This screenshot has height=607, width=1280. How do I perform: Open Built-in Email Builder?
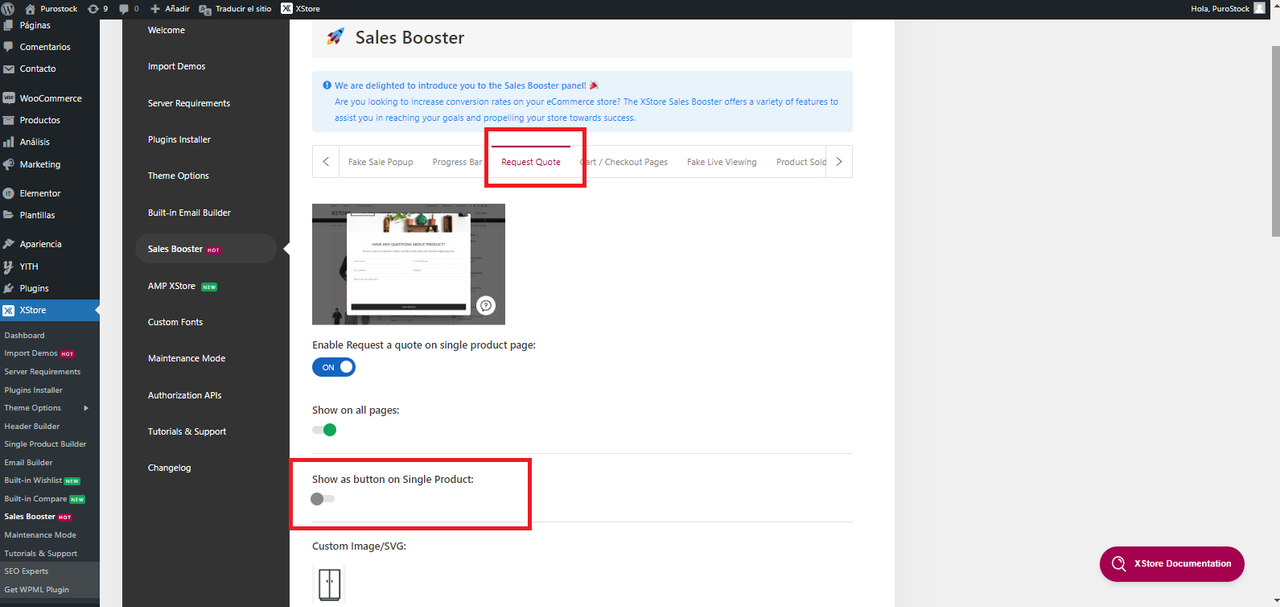189,212
